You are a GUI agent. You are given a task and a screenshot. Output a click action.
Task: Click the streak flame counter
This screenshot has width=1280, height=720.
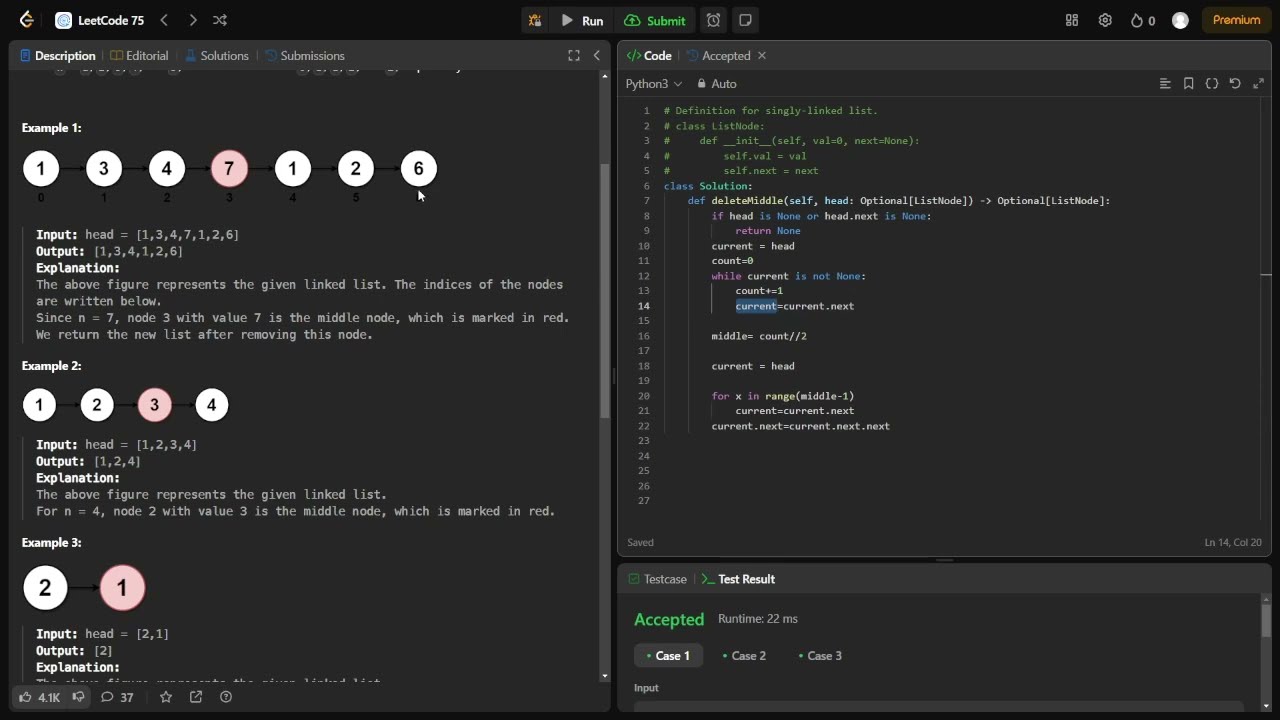(x=1142, y=20)
